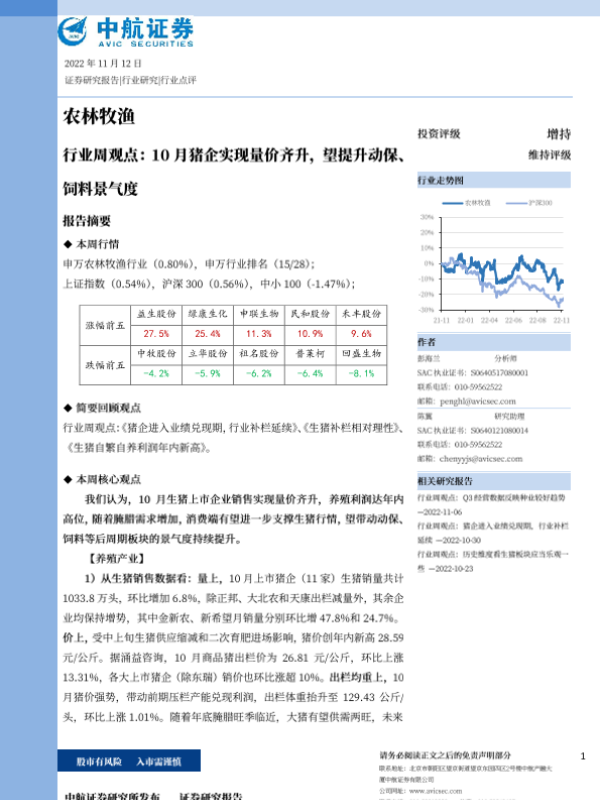
Task: Select the 行业走势图 section header
Action: pyautogui.click(x=440, y=182)
